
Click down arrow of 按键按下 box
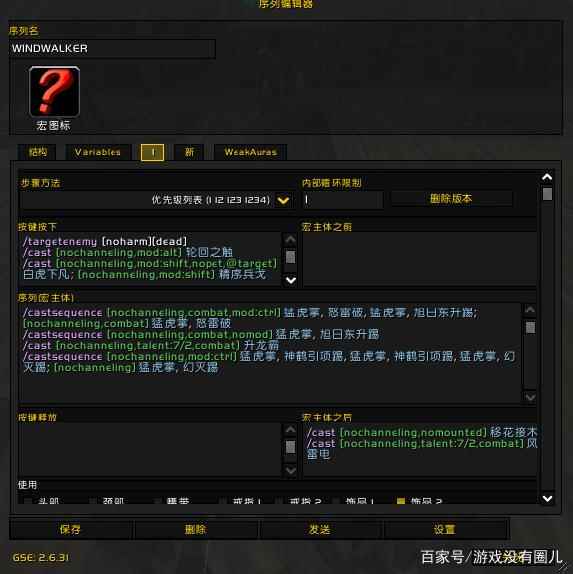[x=290, y=280]
